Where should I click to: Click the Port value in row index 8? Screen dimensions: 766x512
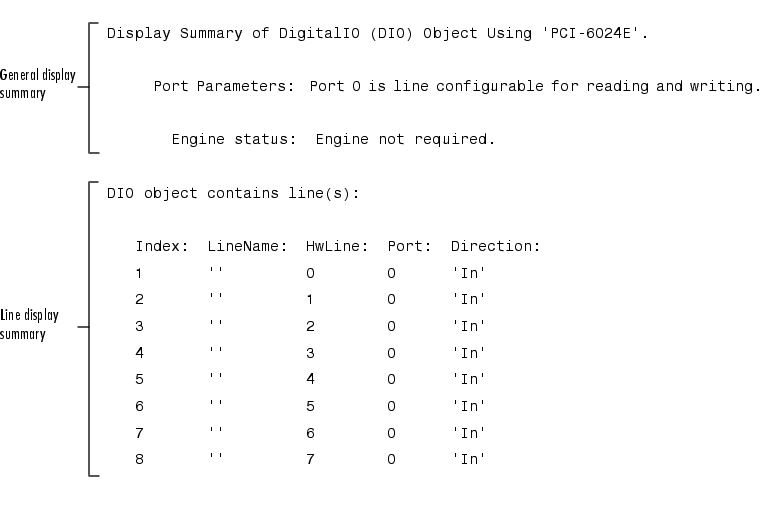(x=391, y=459)
